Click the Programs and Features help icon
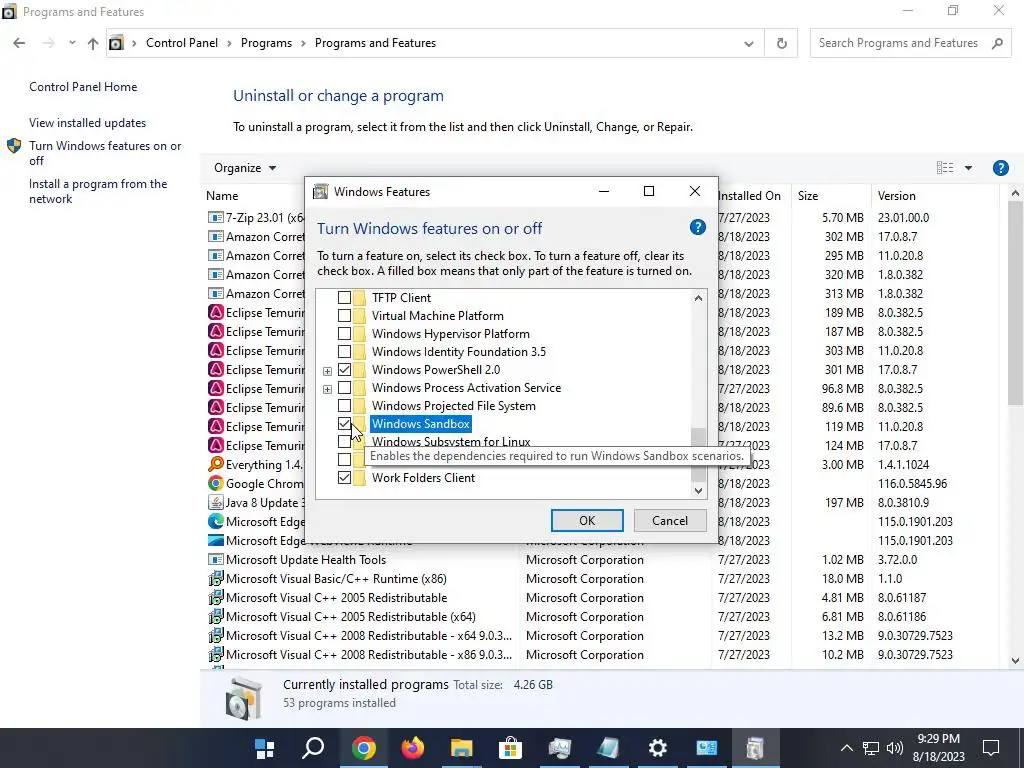1024x768 pixels. coord(1000,168)
